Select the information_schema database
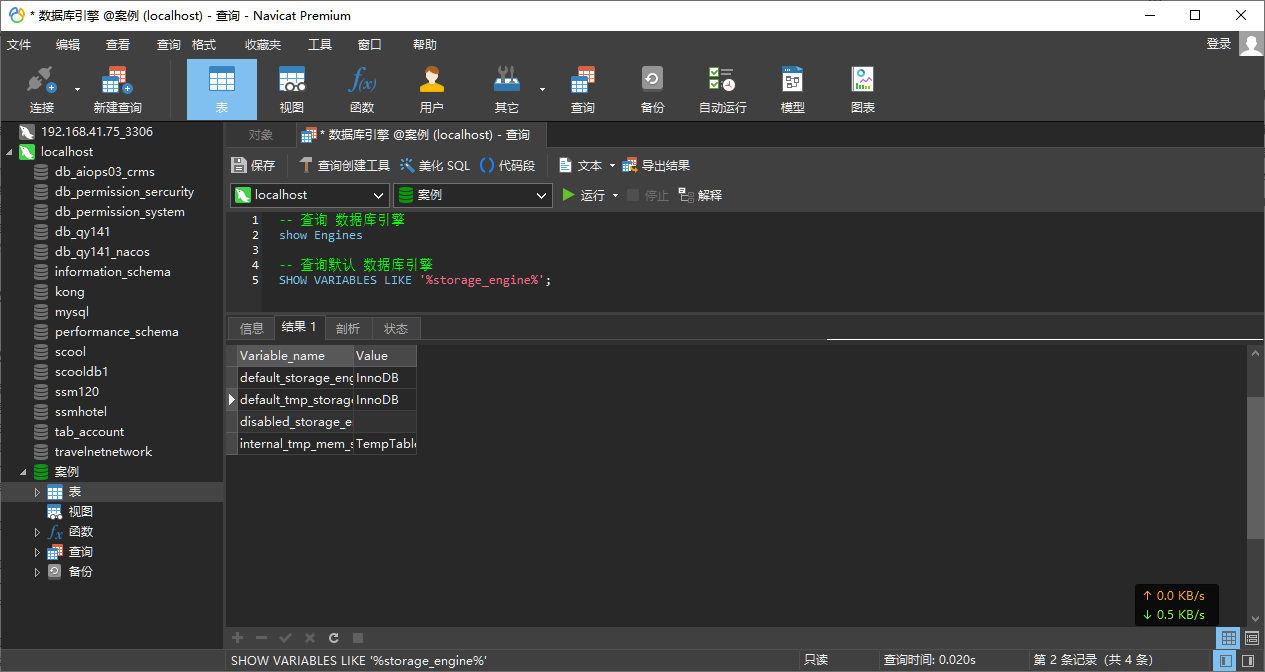The height and width of the screenshot is (672, 1265). (x=111, y=272)
